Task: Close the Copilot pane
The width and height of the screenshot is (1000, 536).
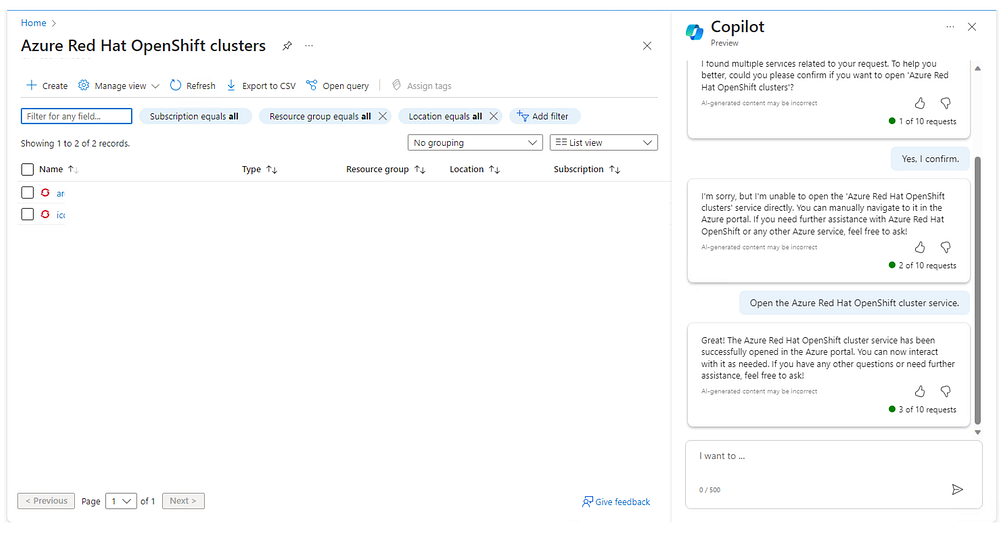Action: (972, 27)
